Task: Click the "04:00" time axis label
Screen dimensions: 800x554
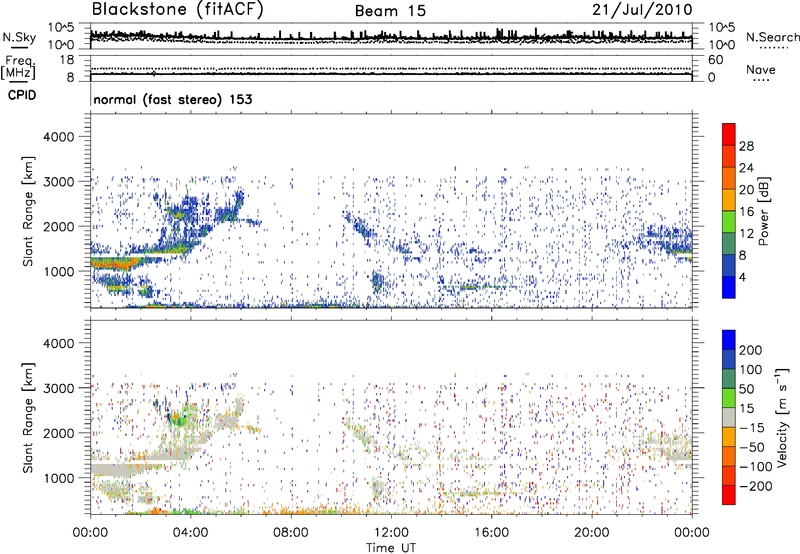Action: [190, 533]
